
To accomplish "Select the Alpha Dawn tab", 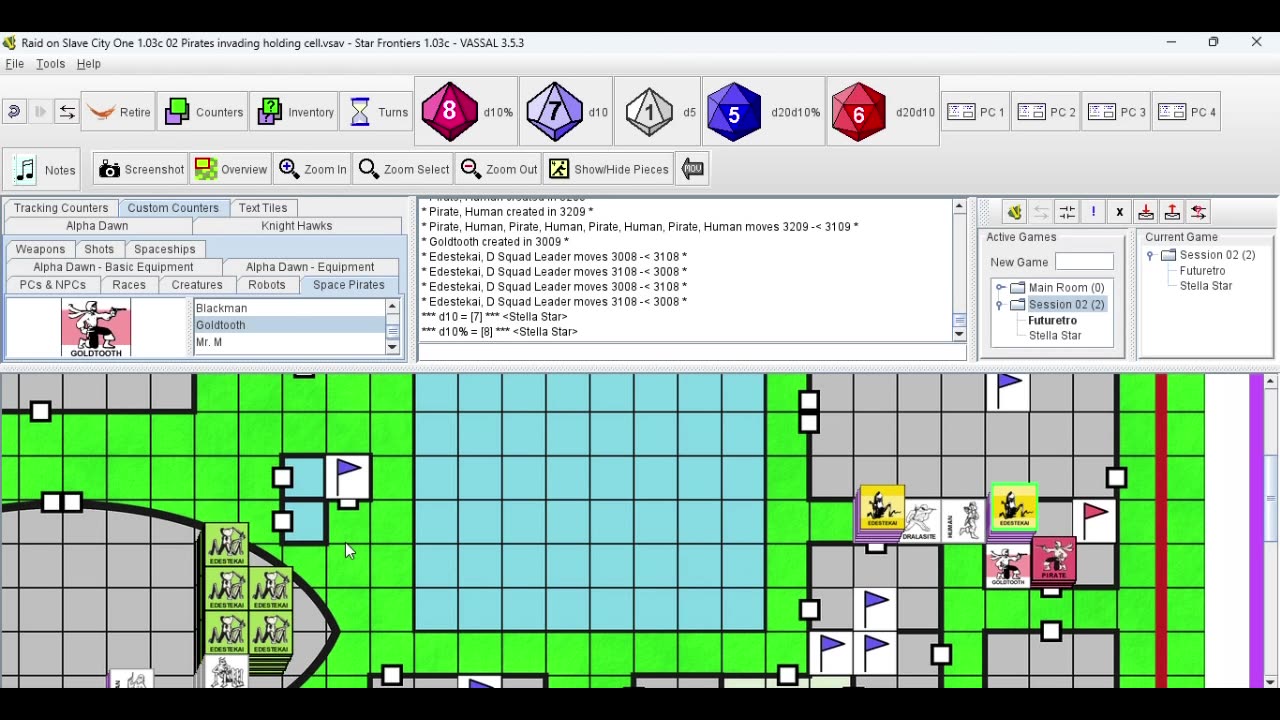I will coord(97,226).
